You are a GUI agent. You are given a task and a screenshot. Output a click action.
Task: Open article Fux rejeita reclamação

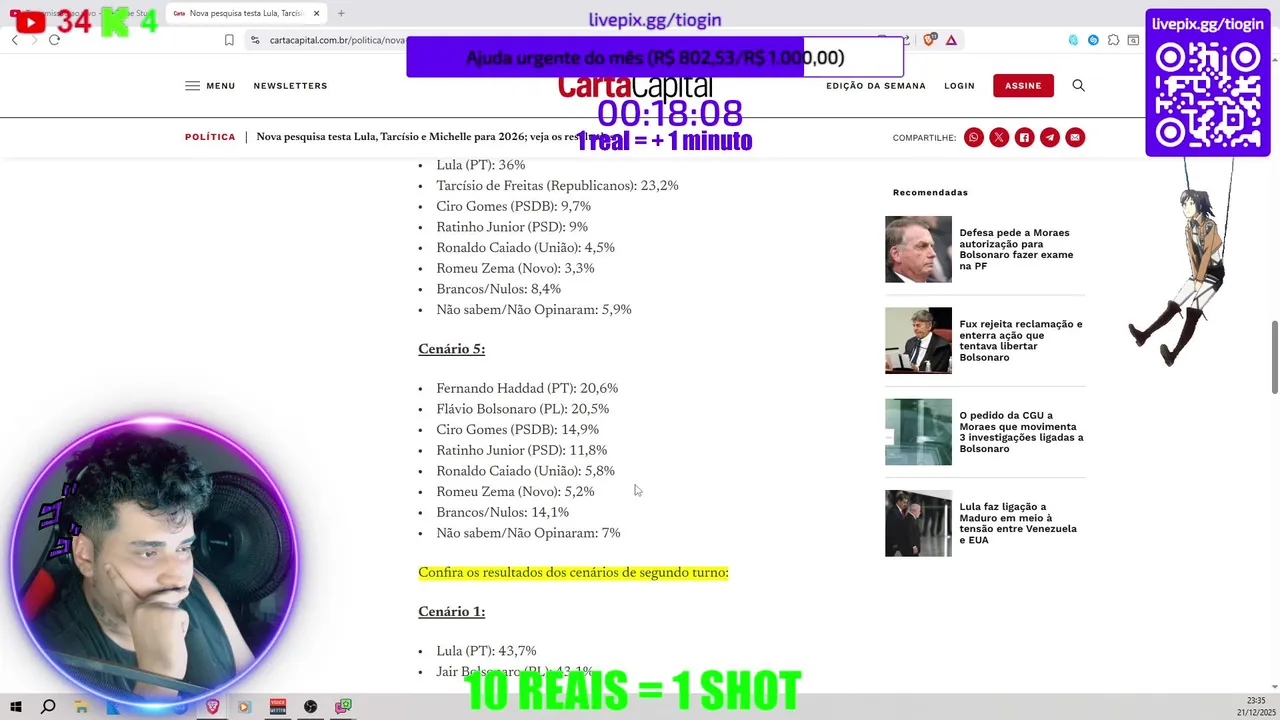tap(1021, 341)
